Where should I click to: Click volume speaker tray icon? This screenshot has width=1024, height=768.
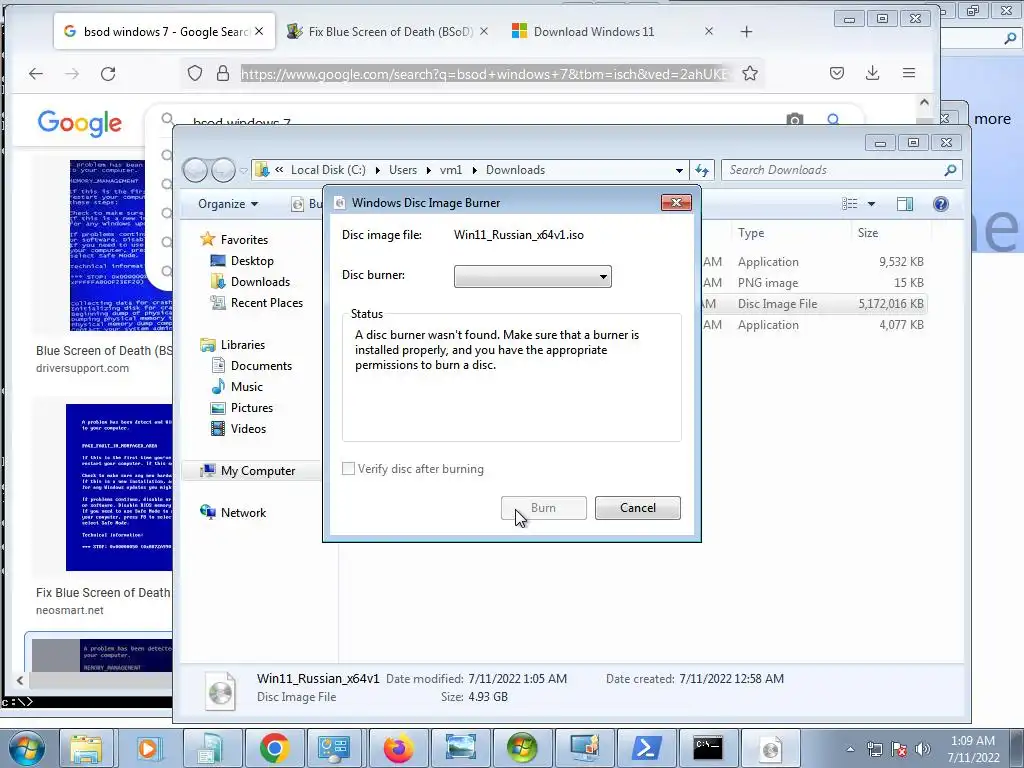pyautogui.click(x=923, y=749)
